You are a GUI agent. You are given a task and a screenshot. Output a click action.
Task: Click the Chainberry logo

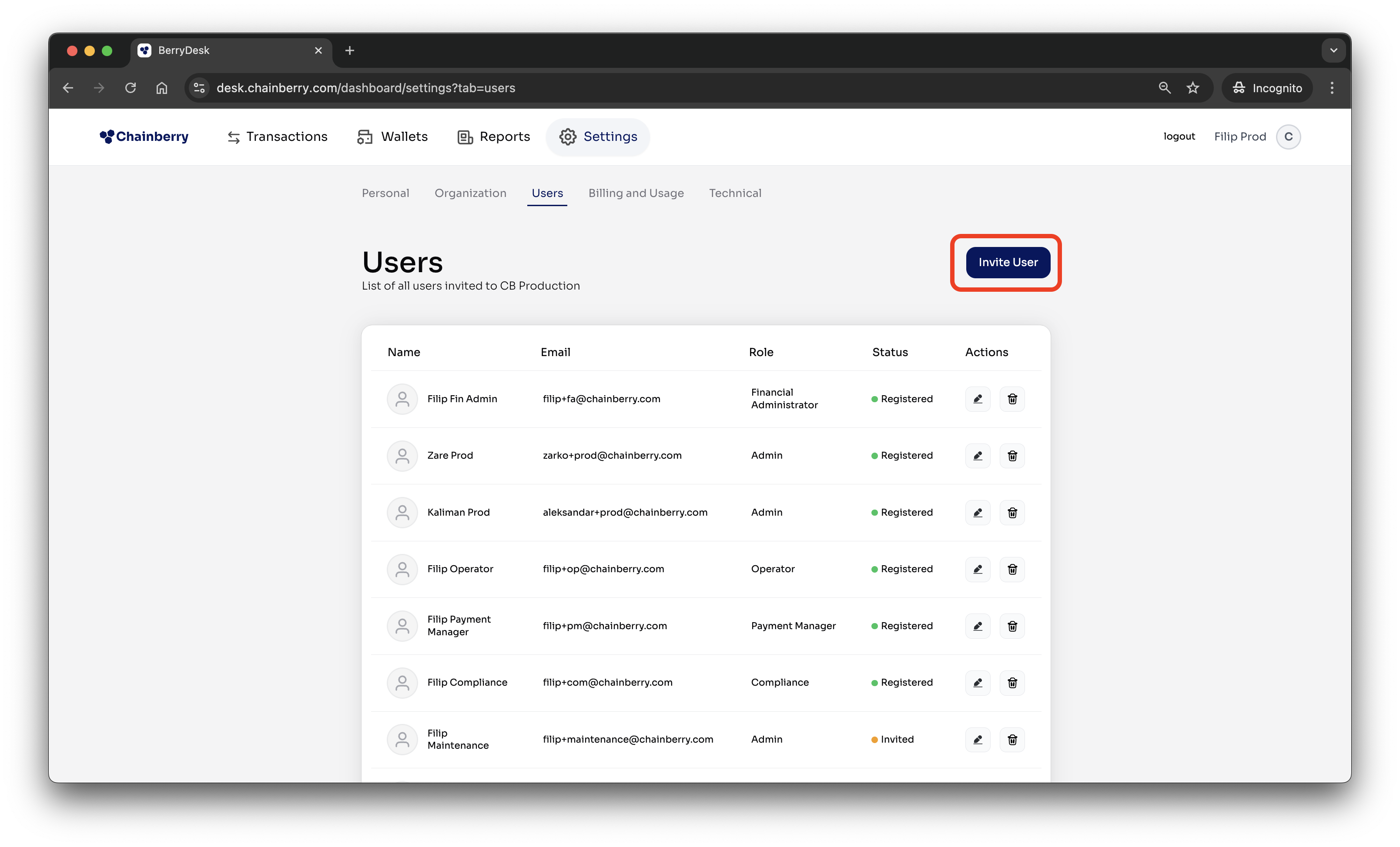coord(144,137)
